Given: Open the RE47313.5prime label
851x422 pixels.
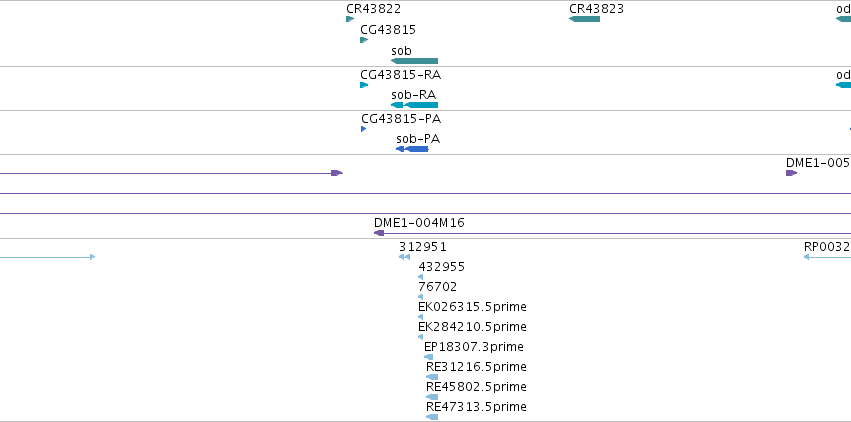Looking at the screenshot, I should point(477,407).
